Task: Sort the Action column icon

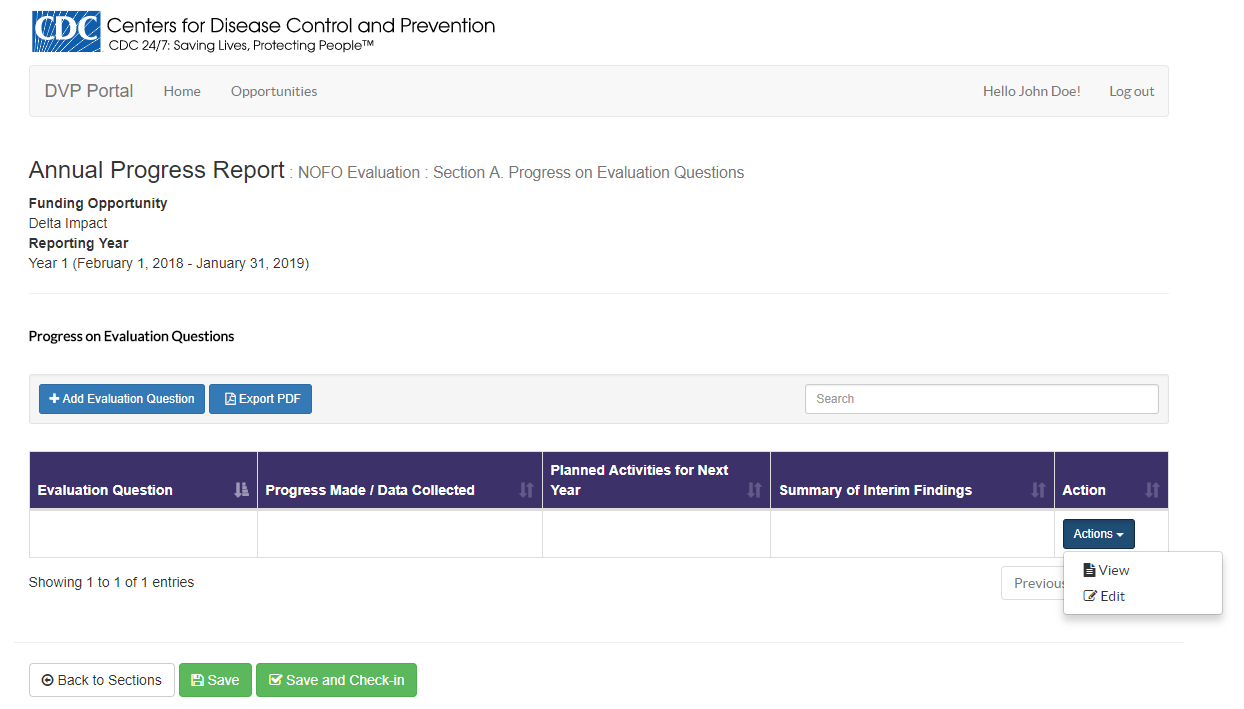Action: point(1152,490)
